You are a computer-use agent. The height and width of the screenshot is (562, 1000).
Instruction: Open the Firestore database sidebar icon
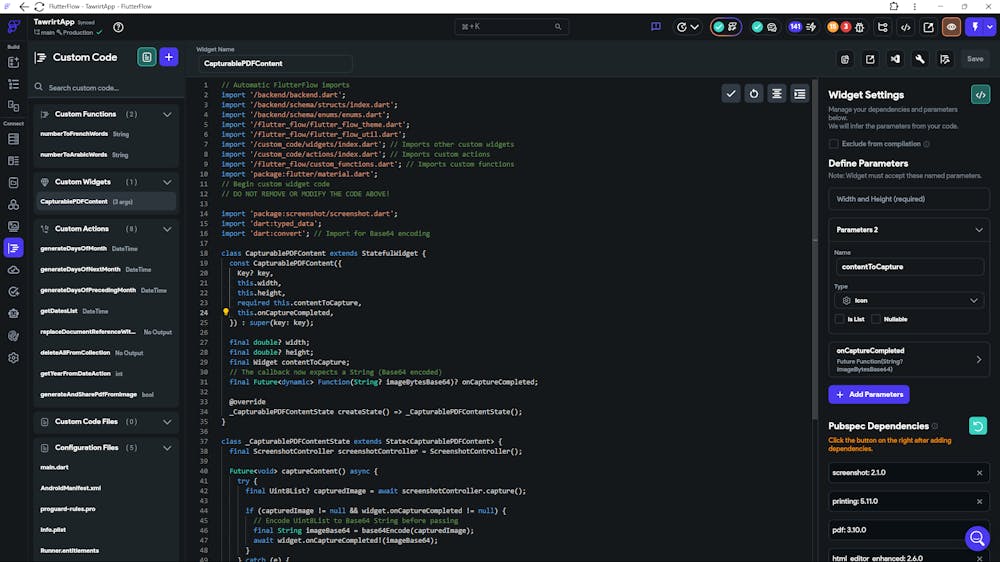tap(13, 139)
